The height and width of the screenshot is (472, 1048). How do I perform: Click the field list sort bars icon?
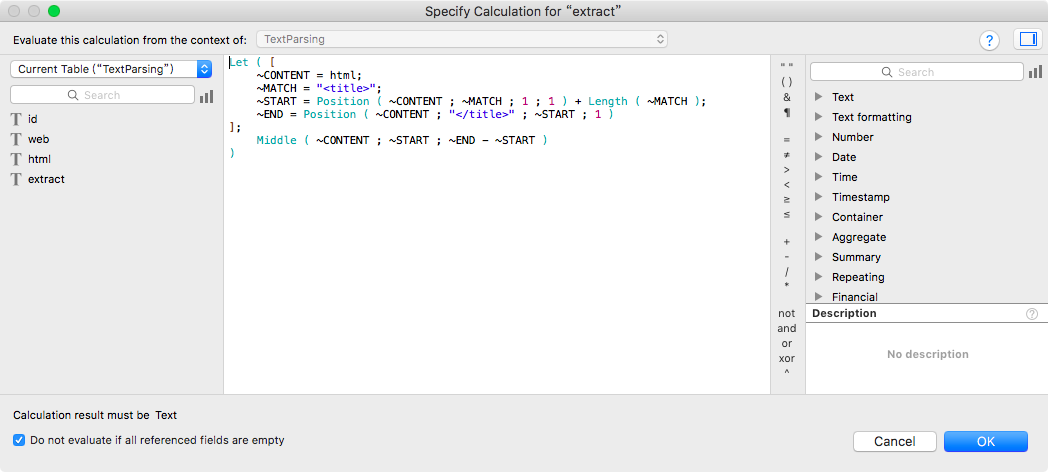coord(207,96)
